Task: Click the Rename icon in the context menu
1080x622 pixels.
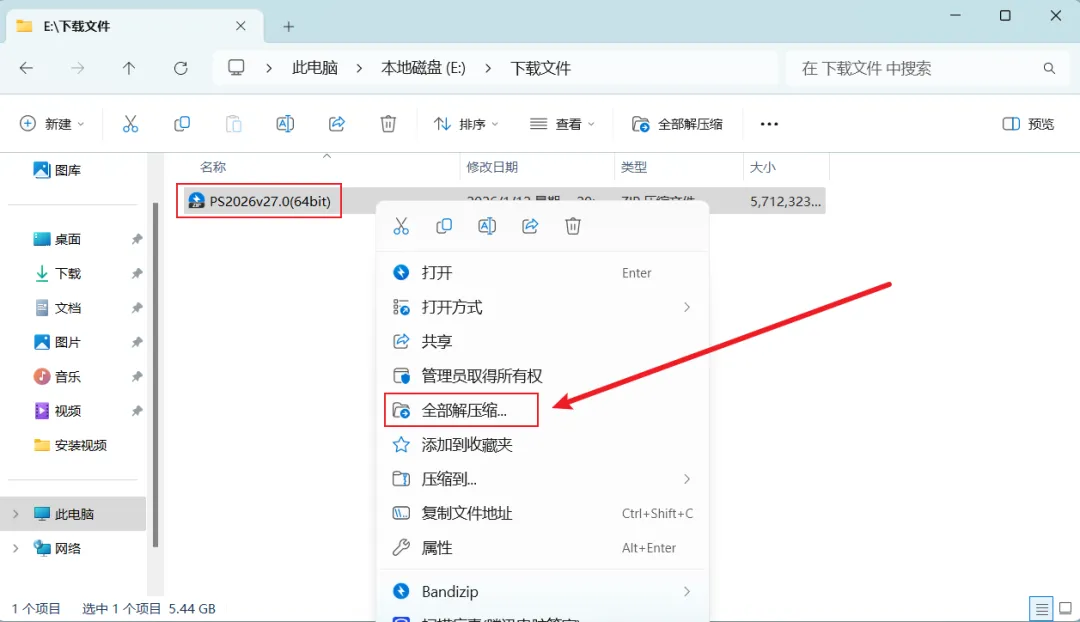Action: click(487, 226)
